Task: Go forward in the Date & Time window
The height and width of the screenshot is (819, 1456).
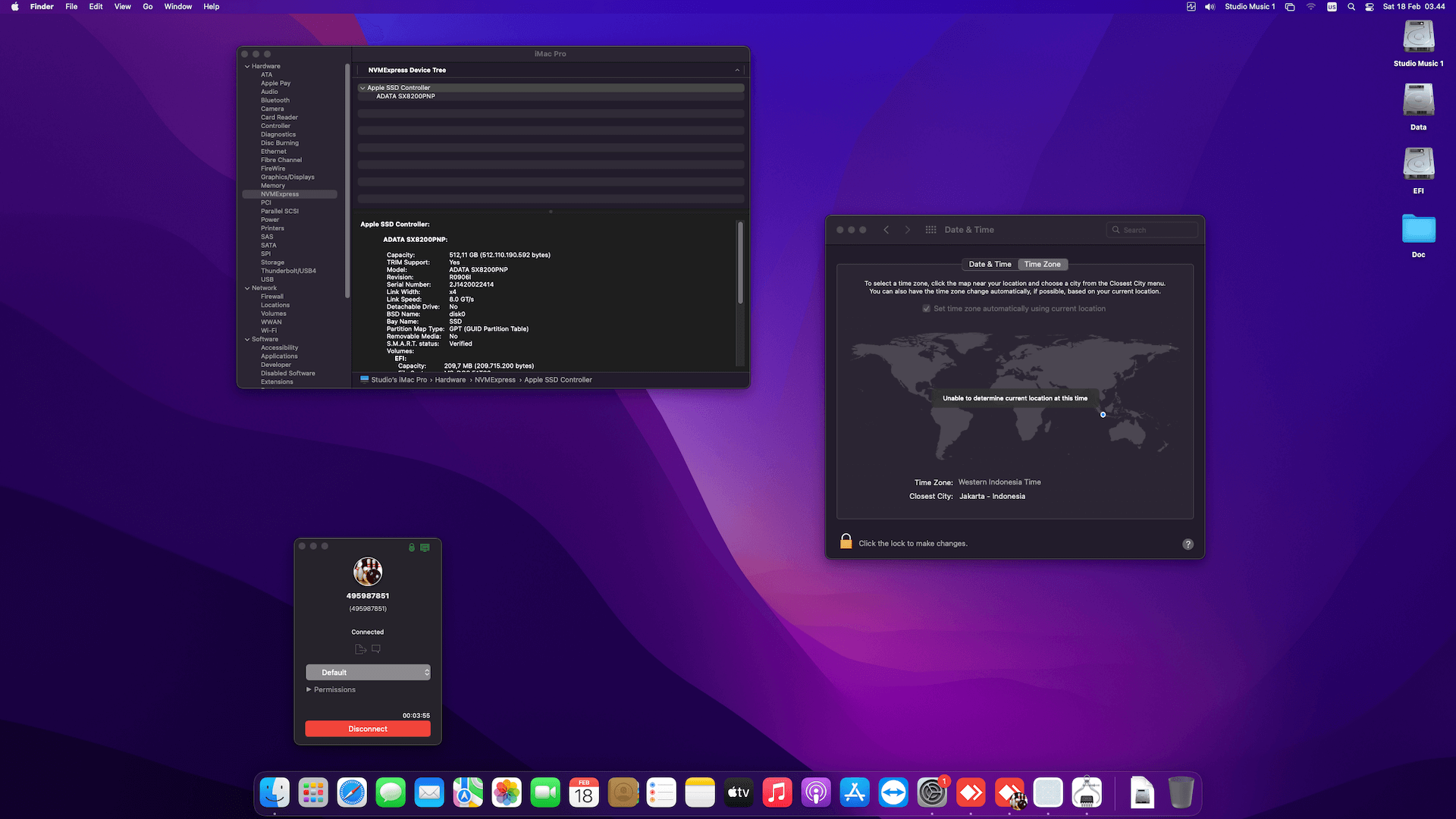Action: [907, 230]
